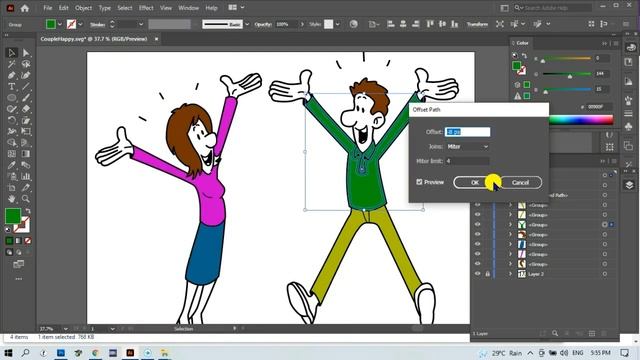Select the Column Graph tool
This screenshot has width=640, height=360.
[26, 176]
